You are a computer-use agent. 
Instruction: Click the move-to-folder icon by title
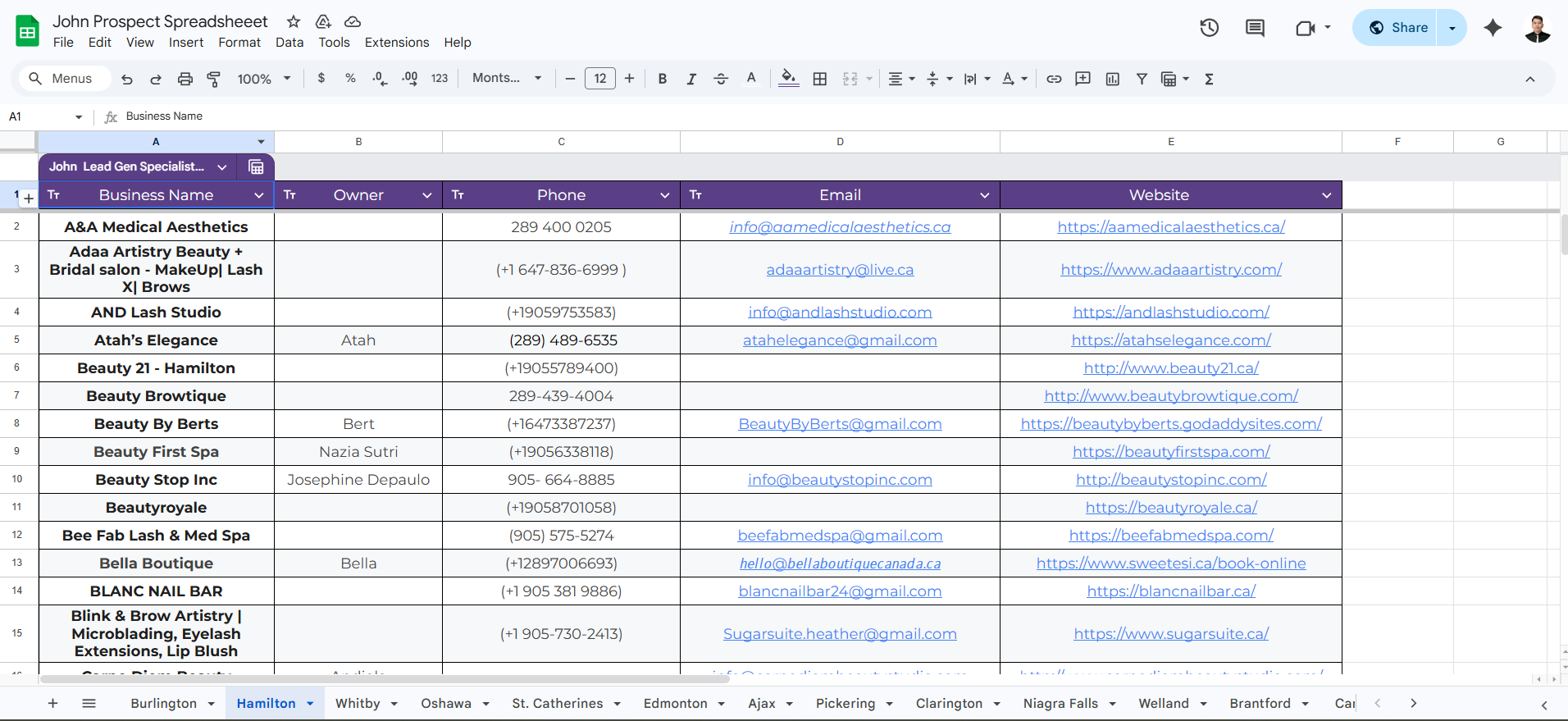[323, 21]
